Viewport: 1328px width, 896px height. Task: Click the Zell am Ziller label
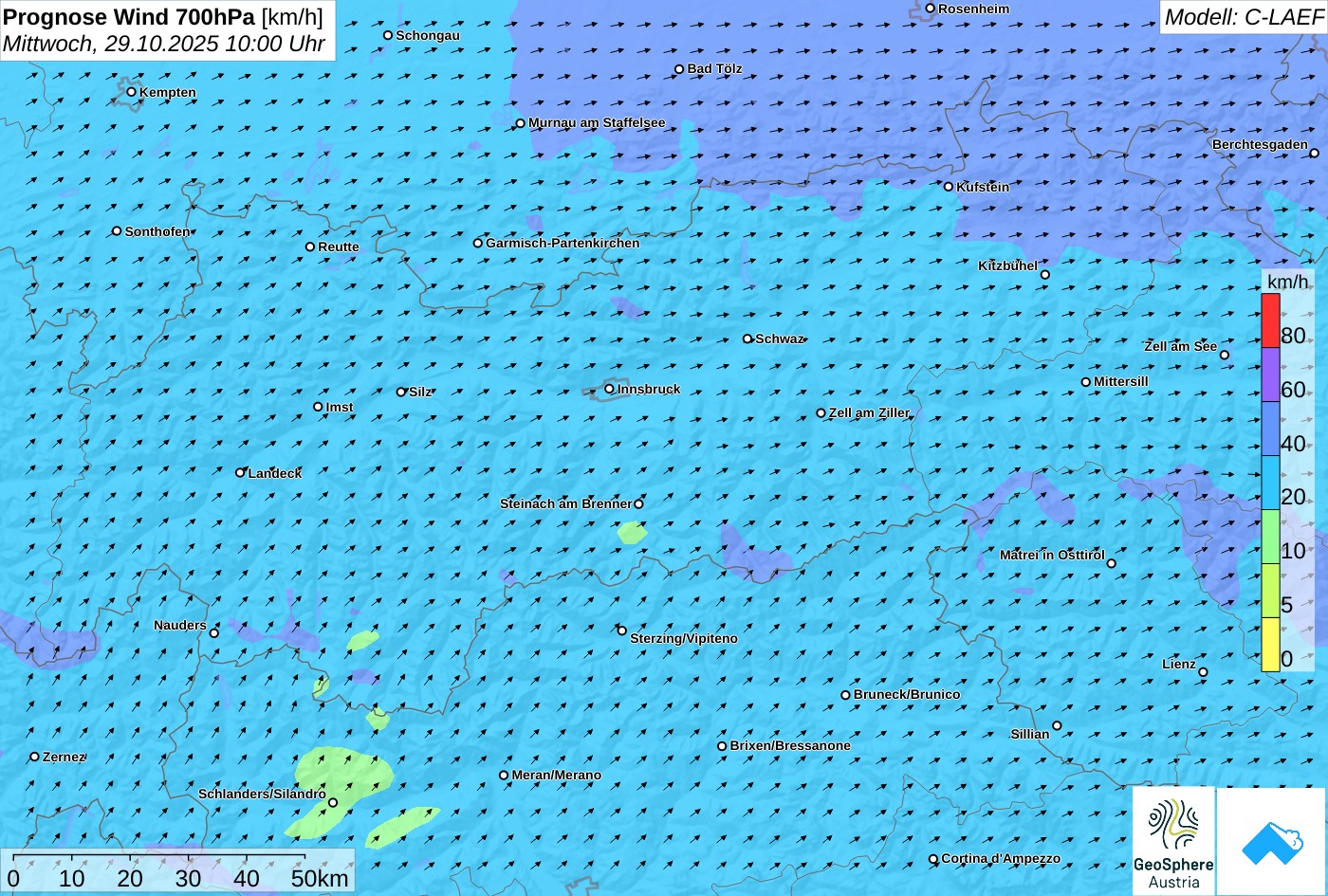869,412
